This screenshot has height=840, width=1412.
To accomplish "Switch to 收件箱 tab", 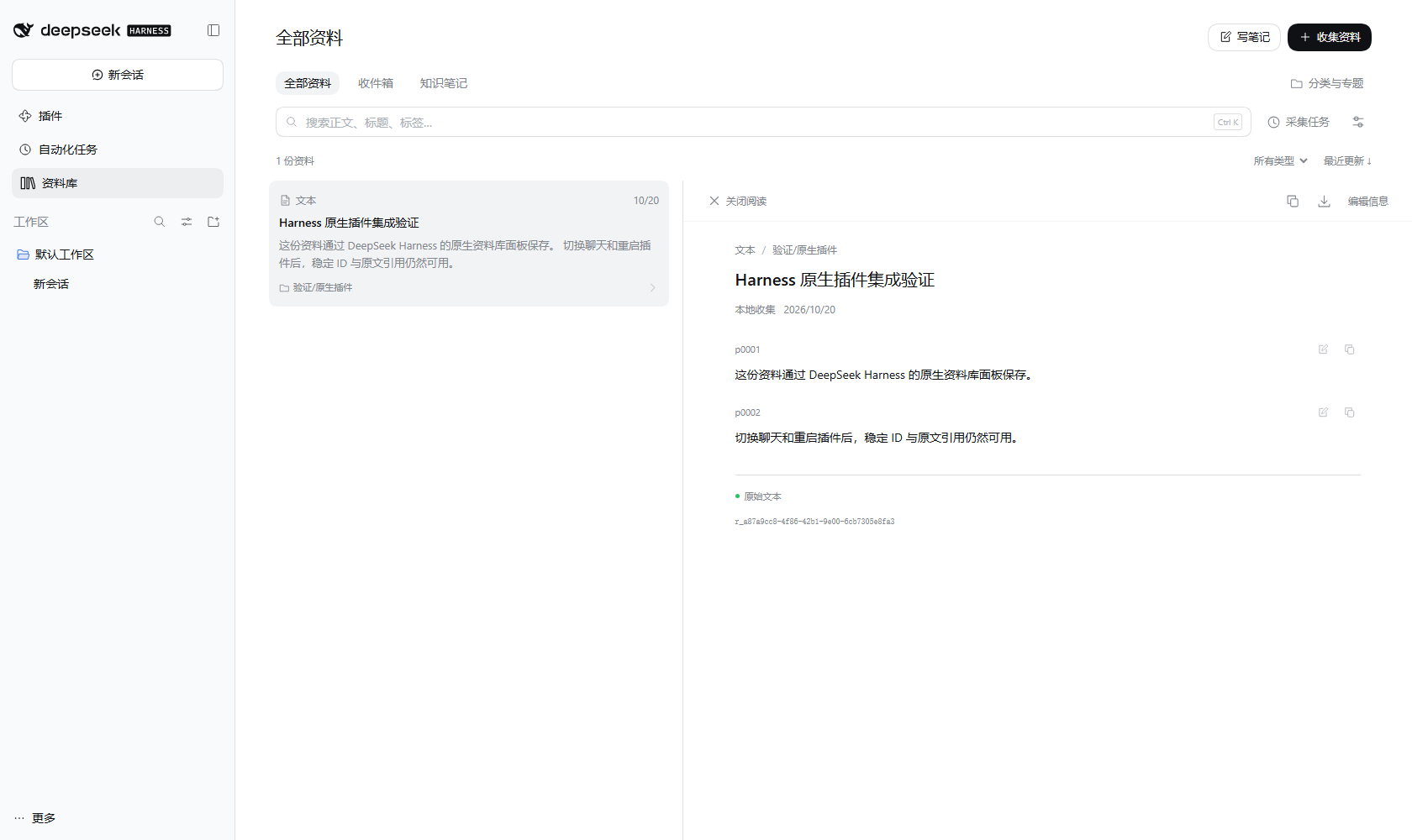I will click(376, 83).
